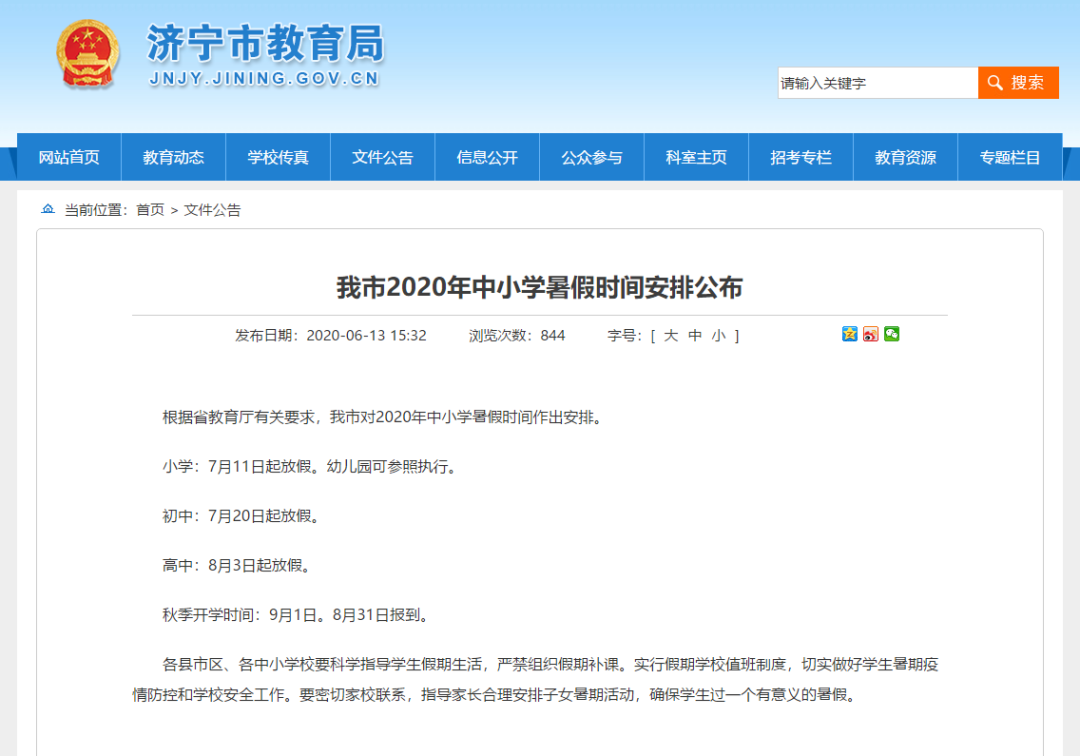
Task: Set font size to medium (中)
Action: point(695,336)
